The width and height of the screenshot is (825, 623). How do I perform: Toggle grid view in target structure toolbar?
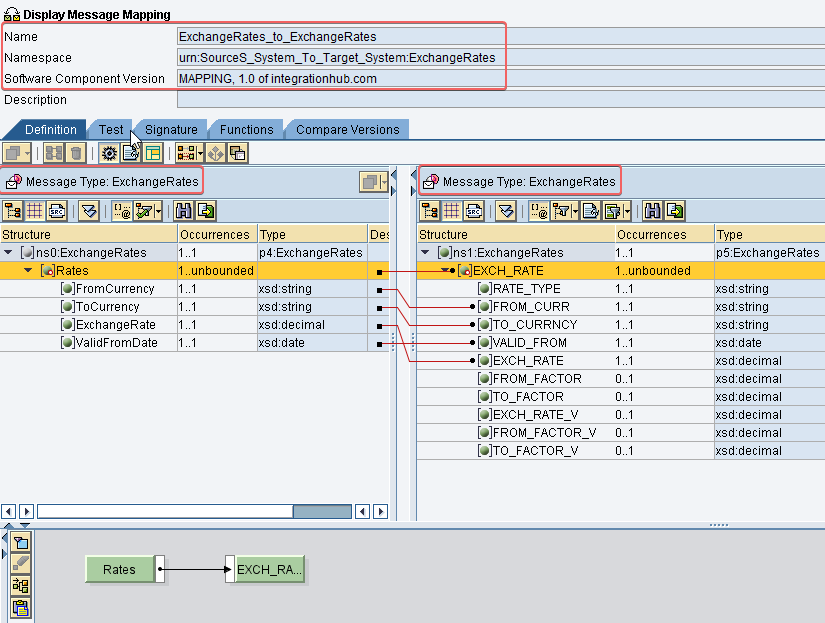pyautogui.click(x=451, y=211)
